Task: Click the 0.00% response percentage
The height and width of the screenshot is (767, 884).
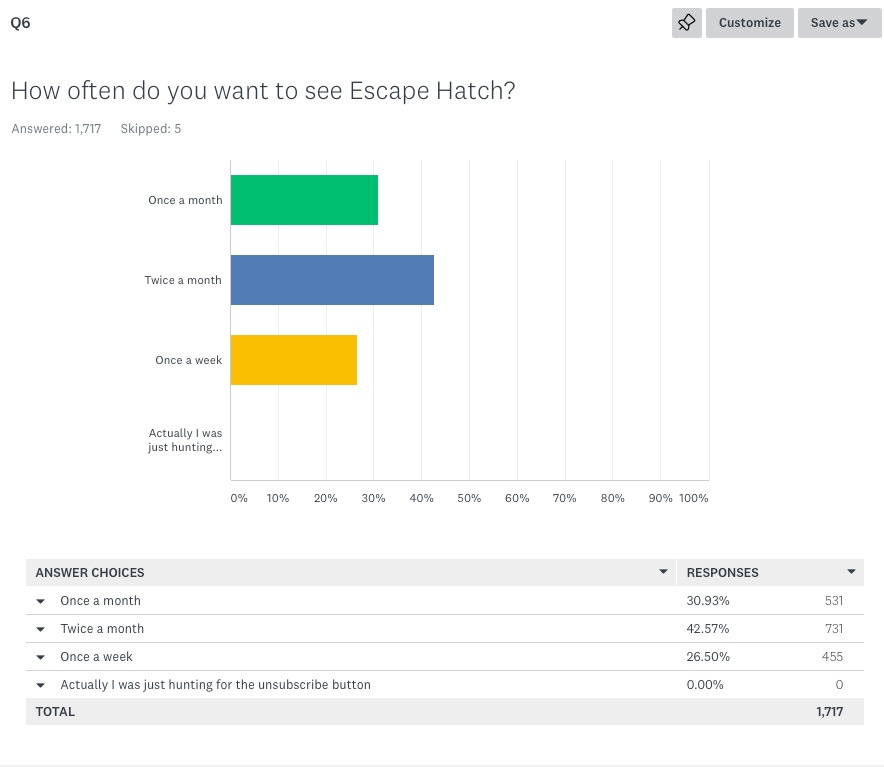Action: [705, 685]
